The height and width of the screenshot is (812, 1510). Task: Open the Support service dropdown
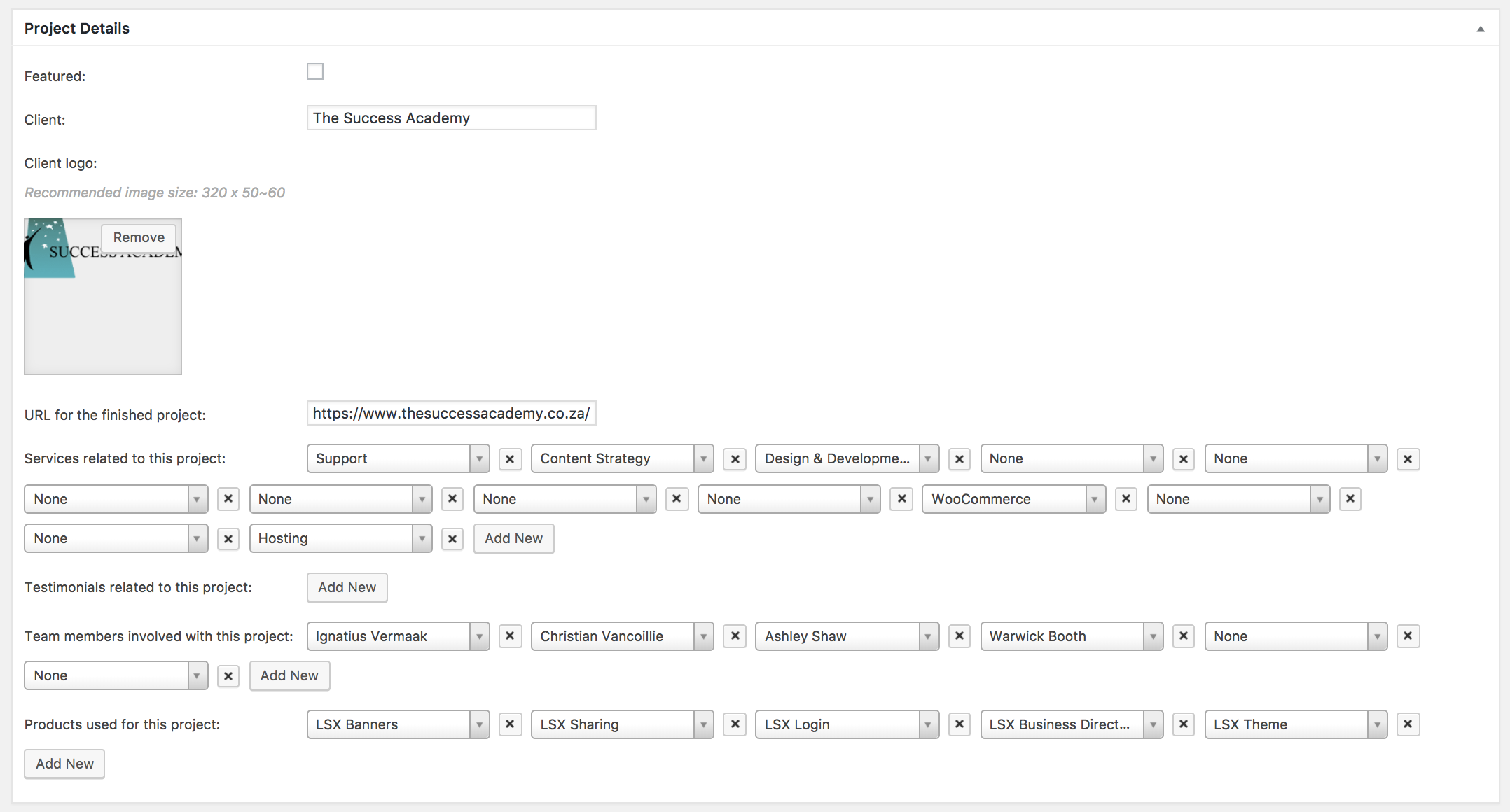[398, 458]
